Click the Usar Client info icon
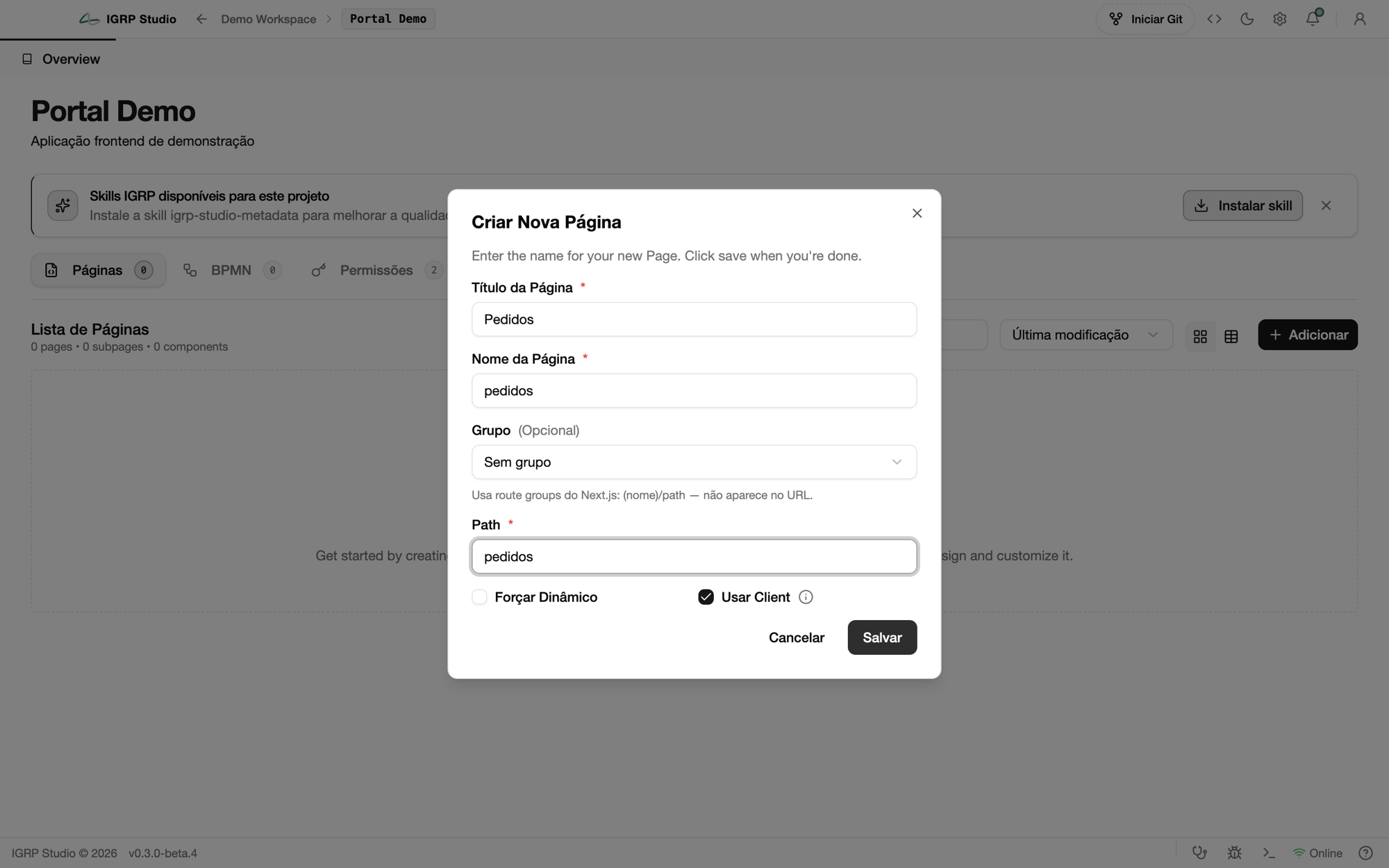The height and width of the screenshot is (868, 1389). click(x=806, y=597)
